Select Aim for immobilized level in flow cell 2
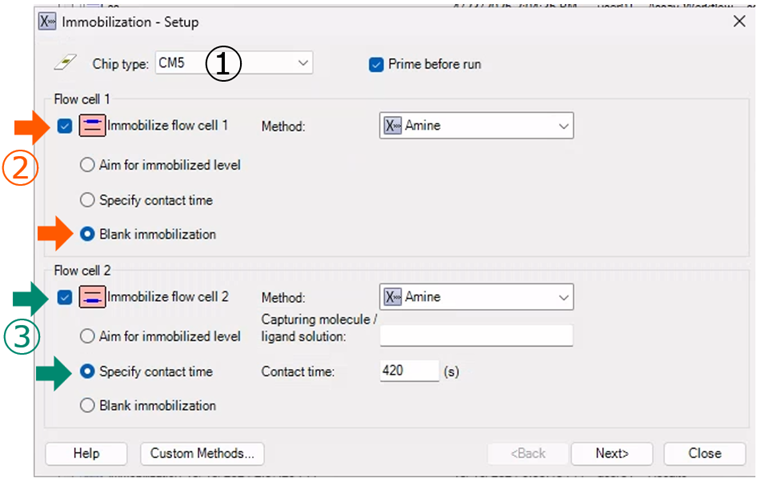760x483 pixels. [87, 336]
